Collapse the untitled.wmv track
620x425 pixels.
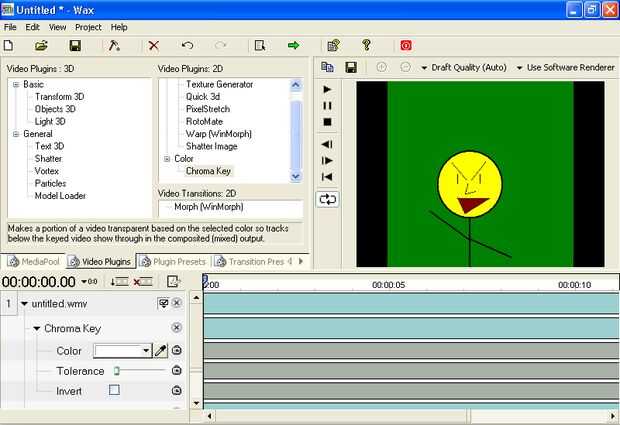pos(25,304)
